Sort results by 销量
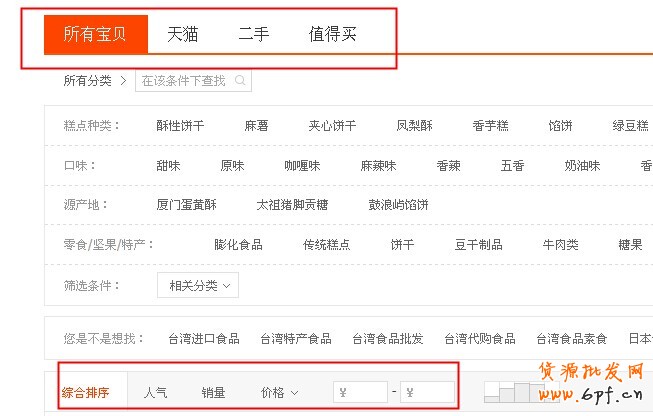Image resolution: width=653 pixels, height=416 pixels. pyautogui.click(x=213, y=393)
